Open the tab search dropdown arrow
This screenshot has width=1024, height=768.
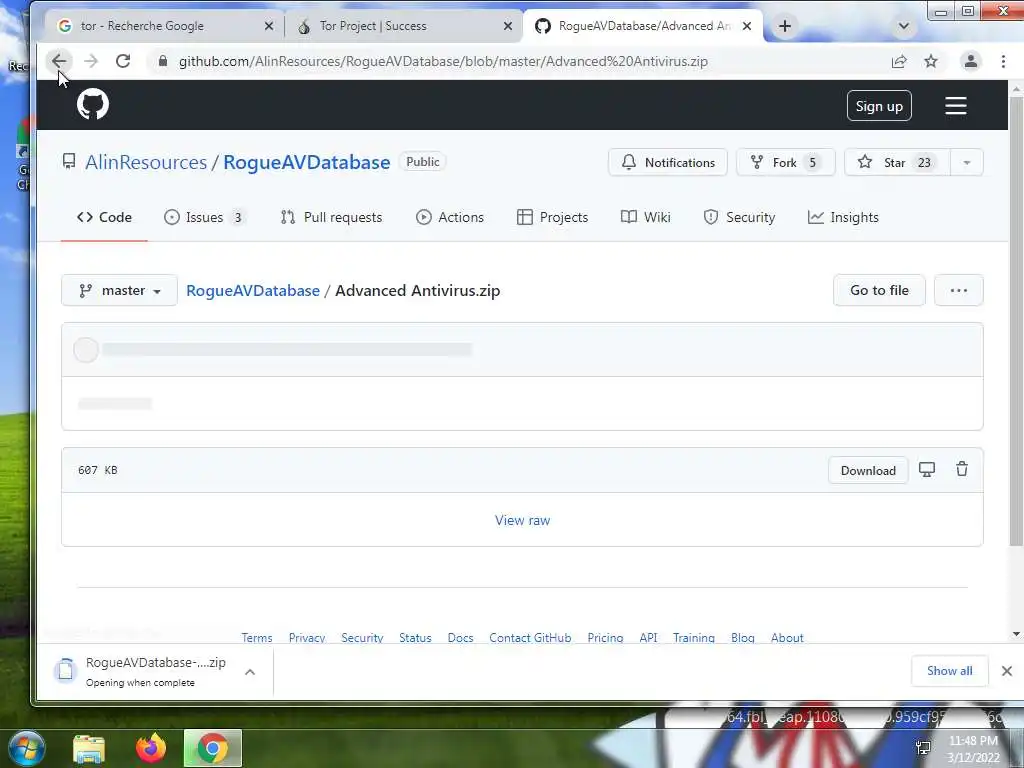[904, 26]
